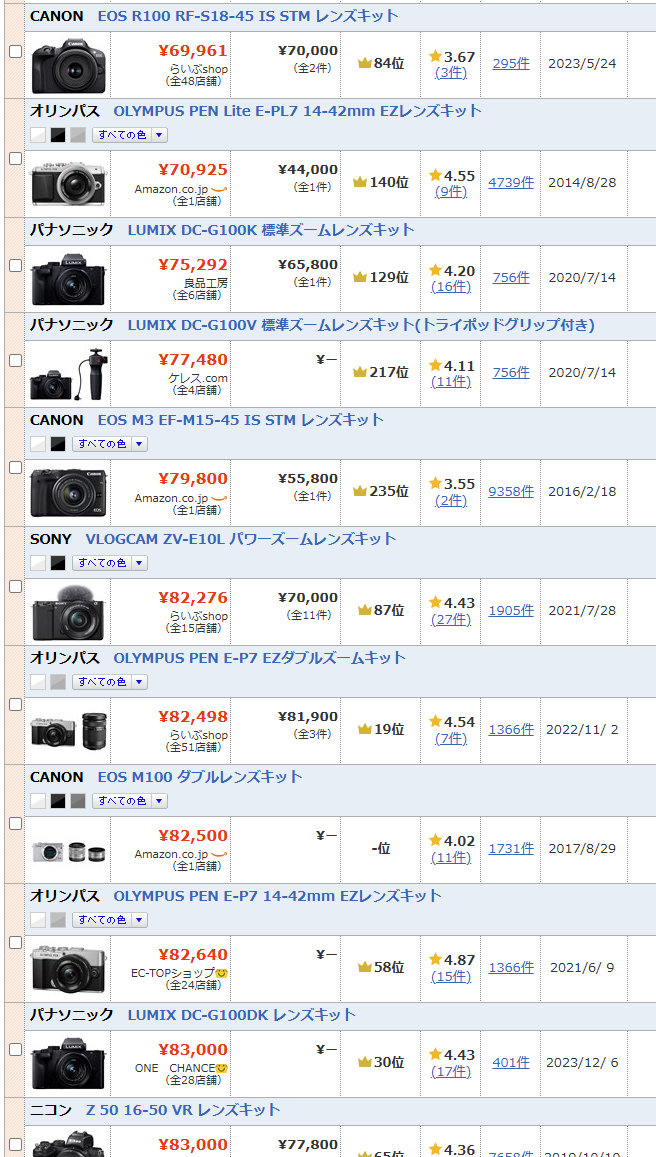Click the ¥69,961 lowest price for EOS R100
Image resolution: width=656 pixels, height=1157 pixels.
(x=193, y=51)
